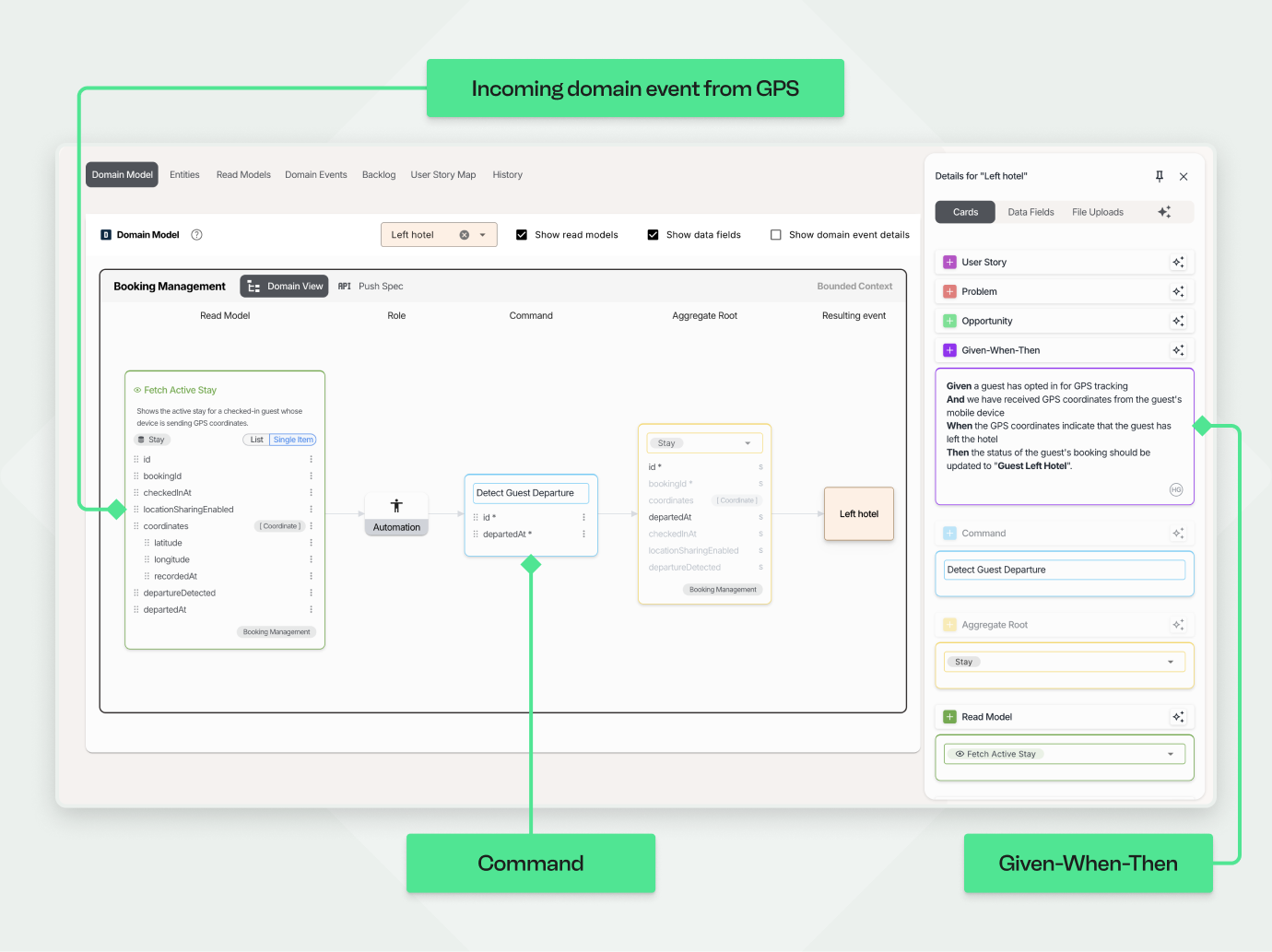The image size is (1272, 952).
Task: Open options menu for command id field
Action: [x=583, y=517]
